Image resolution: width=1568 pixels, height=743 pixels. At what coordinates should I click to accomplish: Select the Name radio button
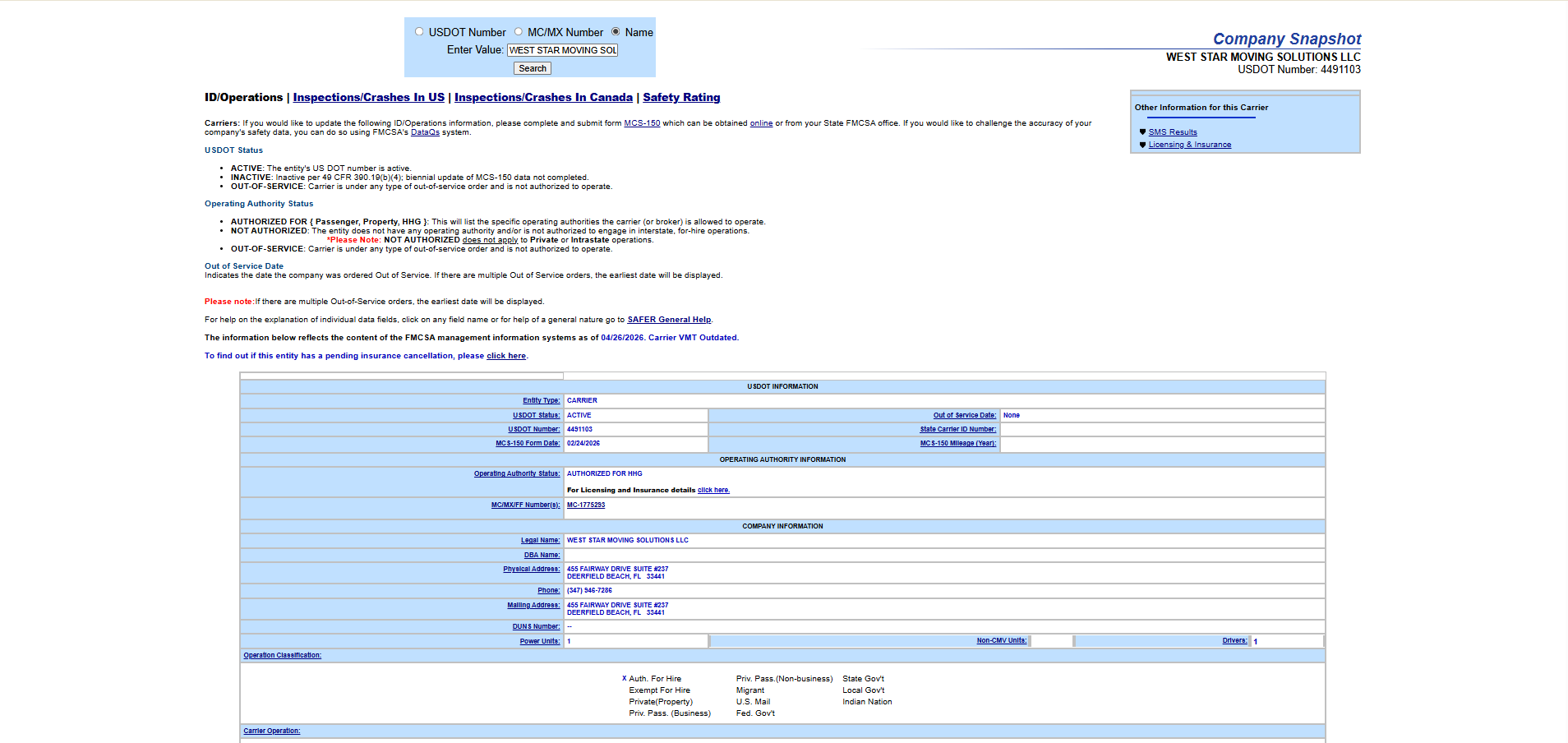click(616, 32)
